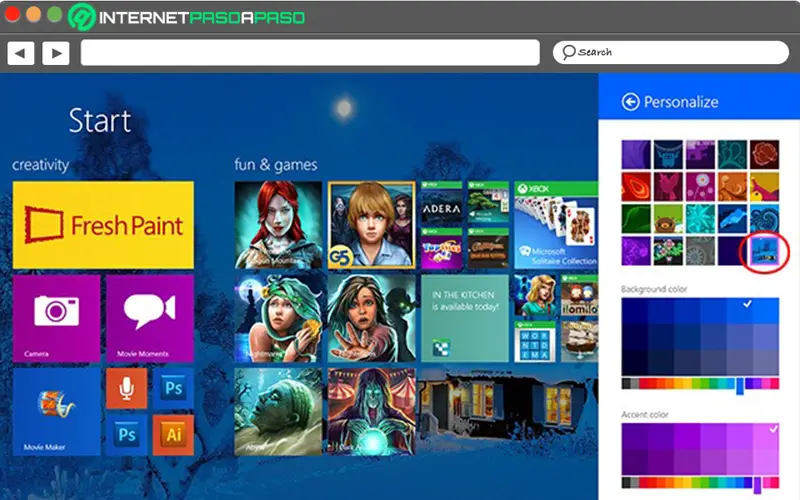Screen dimensions: 800x500
Task: Select the yellow bird on red pattern
Action: pos(765,187)
